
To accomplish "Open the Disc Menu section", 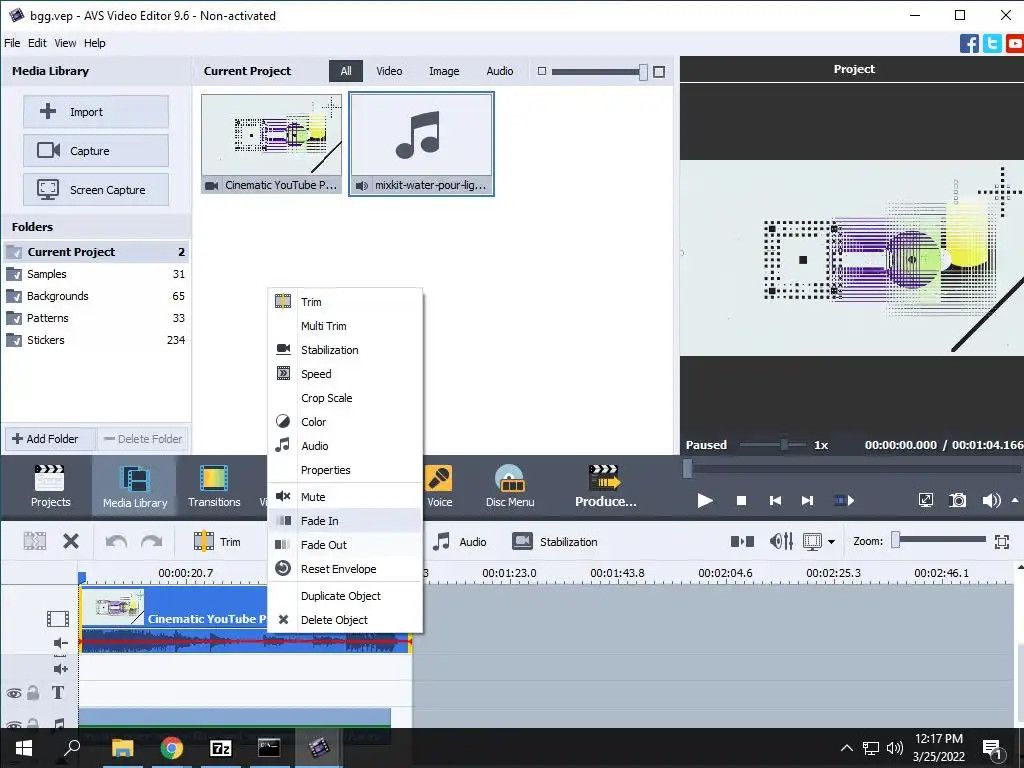I will point(510,486).
